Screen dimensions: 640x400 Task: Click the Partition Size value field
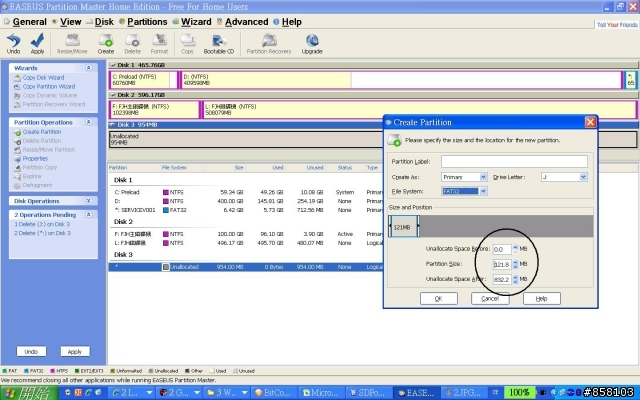tap(502, 264)
